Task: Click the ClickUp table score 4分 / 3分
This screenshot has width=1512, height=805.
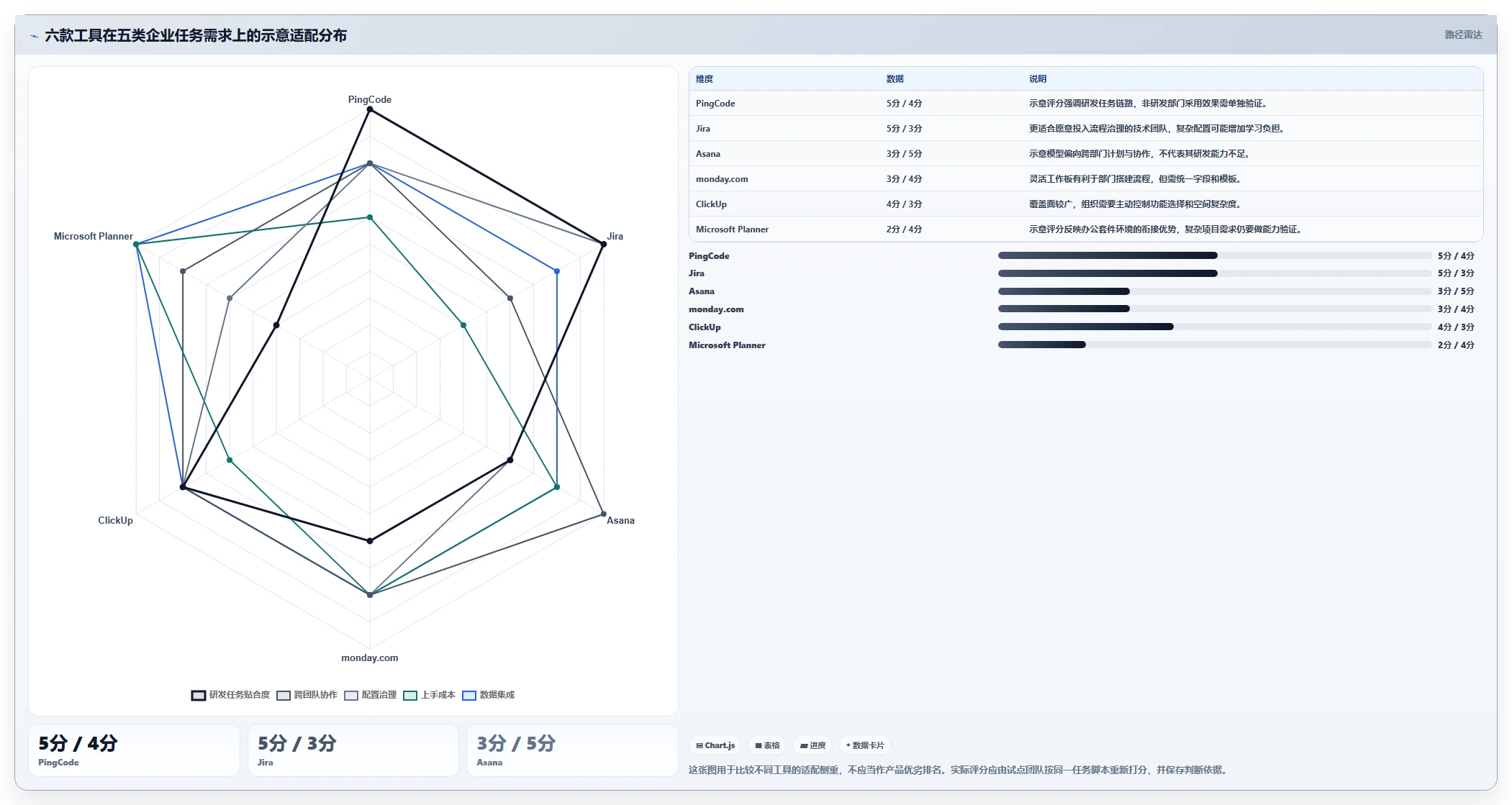Action: [x=904, y=204]
